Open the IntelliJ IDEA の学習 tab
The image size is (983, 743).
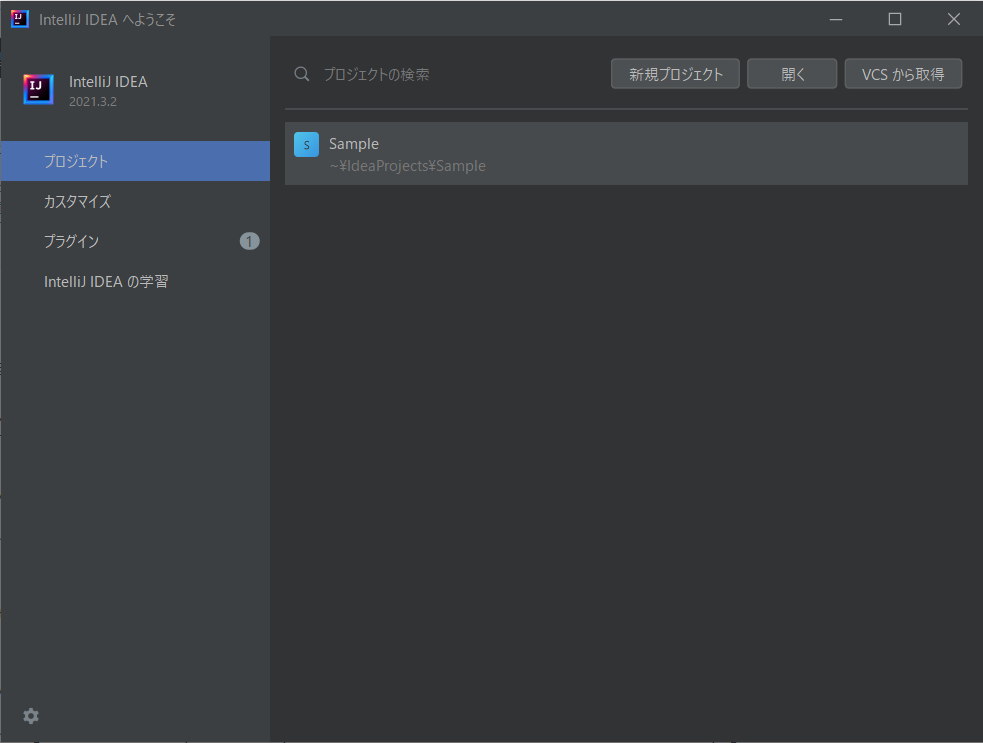[135, 282]
